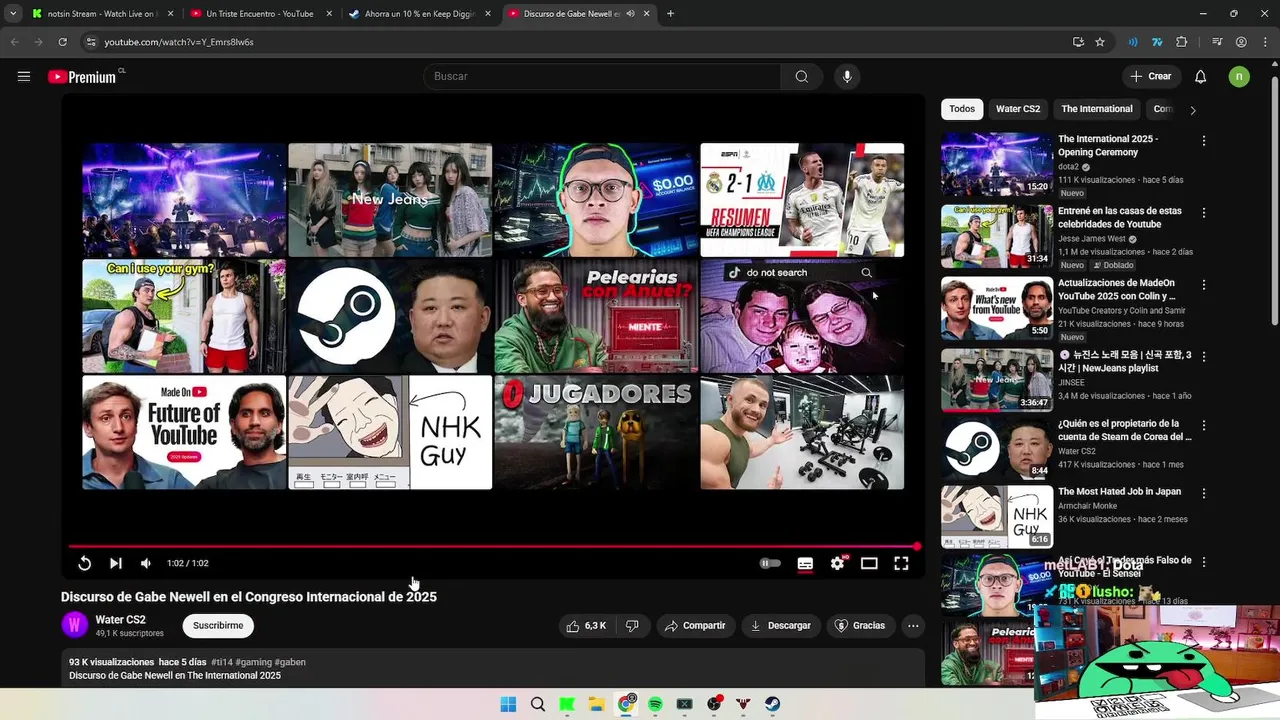1280x720 pixels.
Task: Open the notifications bell
Action: click(x=1201, y=76)
